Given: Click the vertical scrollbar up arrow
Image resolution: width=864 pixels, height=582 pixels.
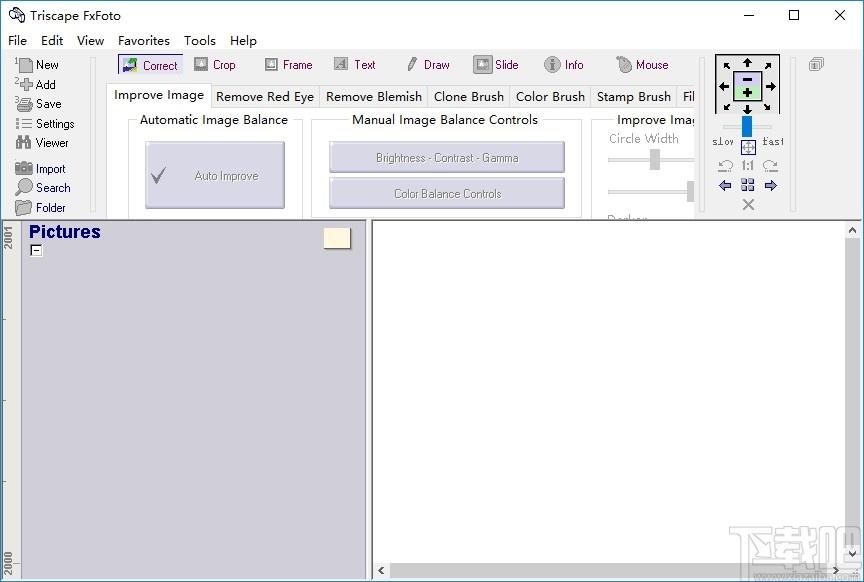Looking at the screenshot, I should tap(852, 230).
